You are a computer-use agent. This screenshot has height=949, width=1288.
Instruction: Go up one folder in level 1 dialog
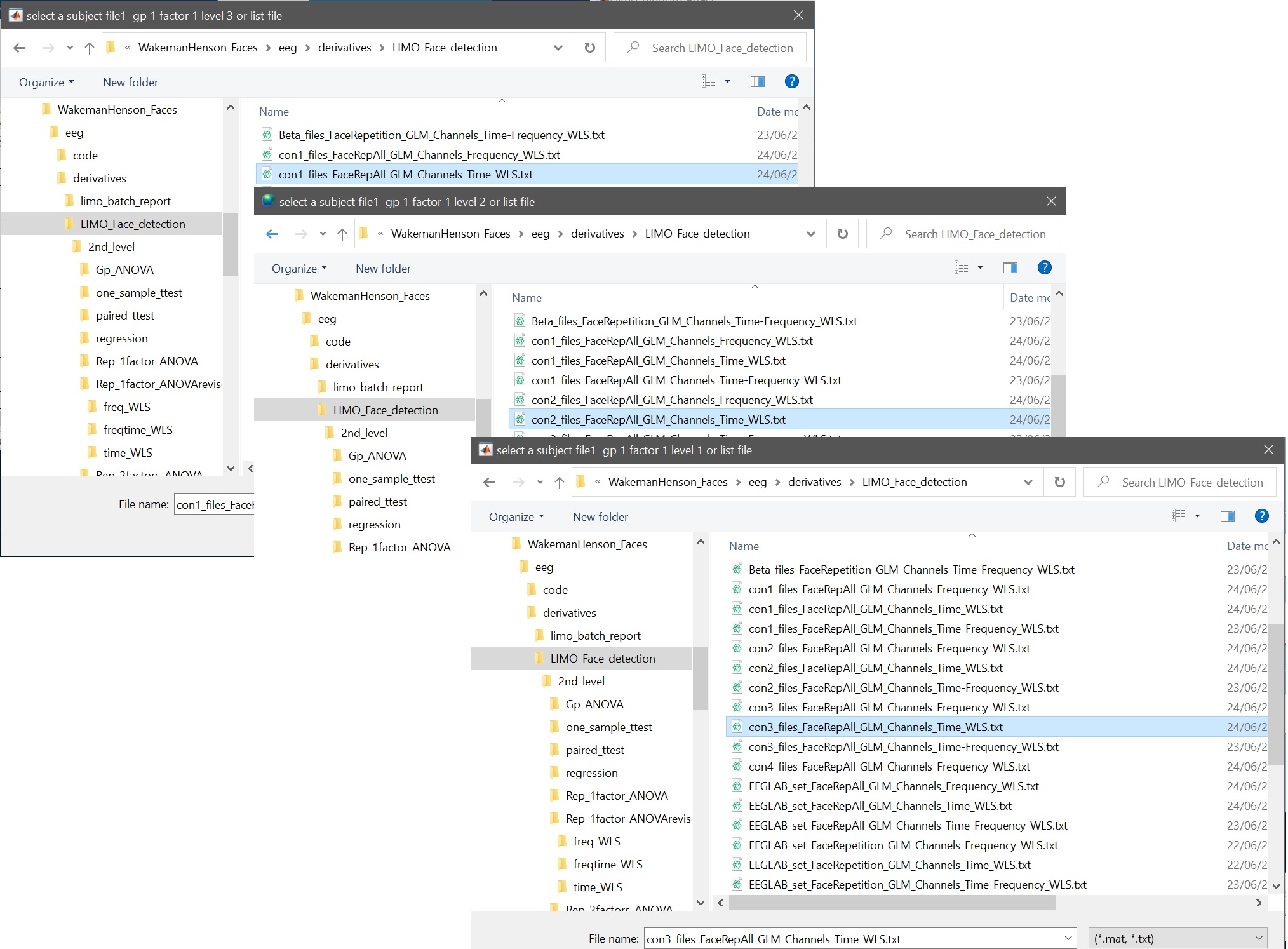(559, 482)
